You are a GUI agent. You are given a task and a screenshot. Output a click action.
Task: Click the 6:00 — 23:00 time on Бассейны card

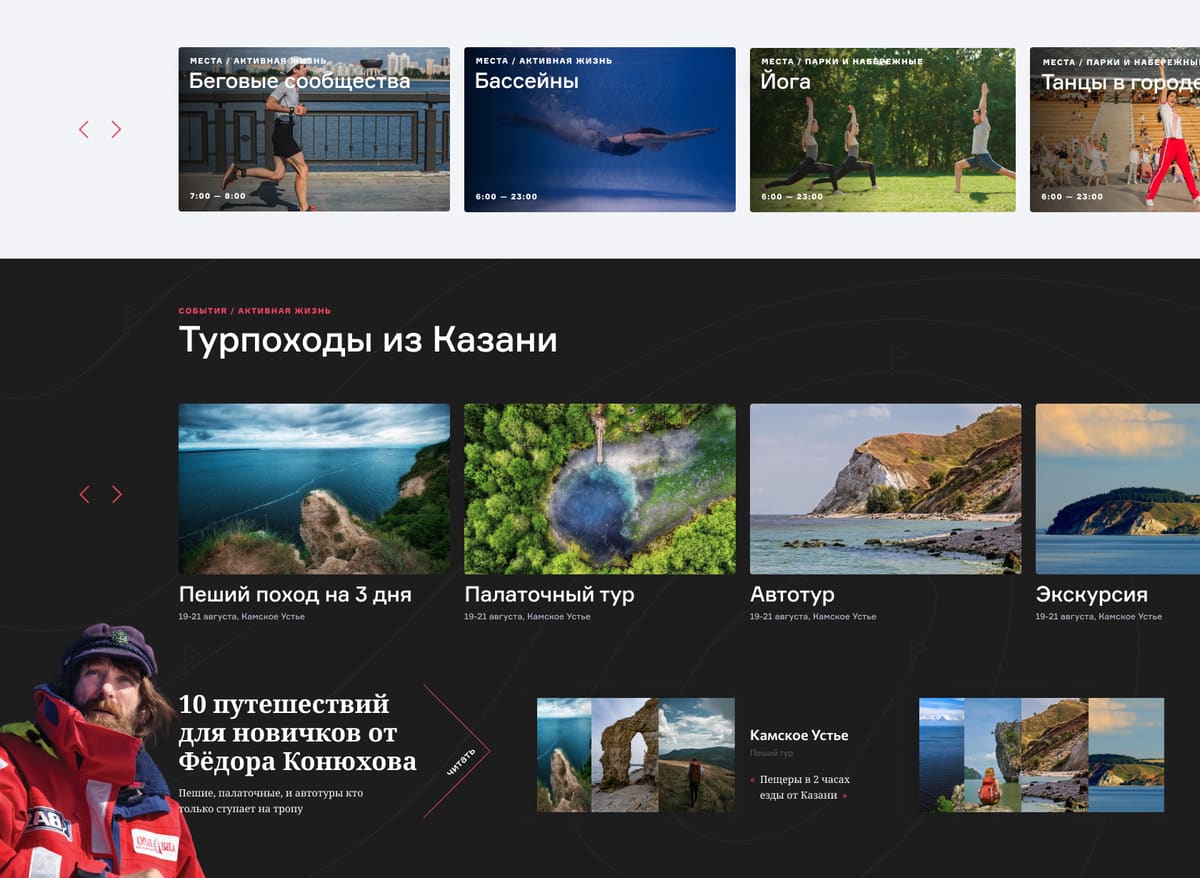click(506, 196)
